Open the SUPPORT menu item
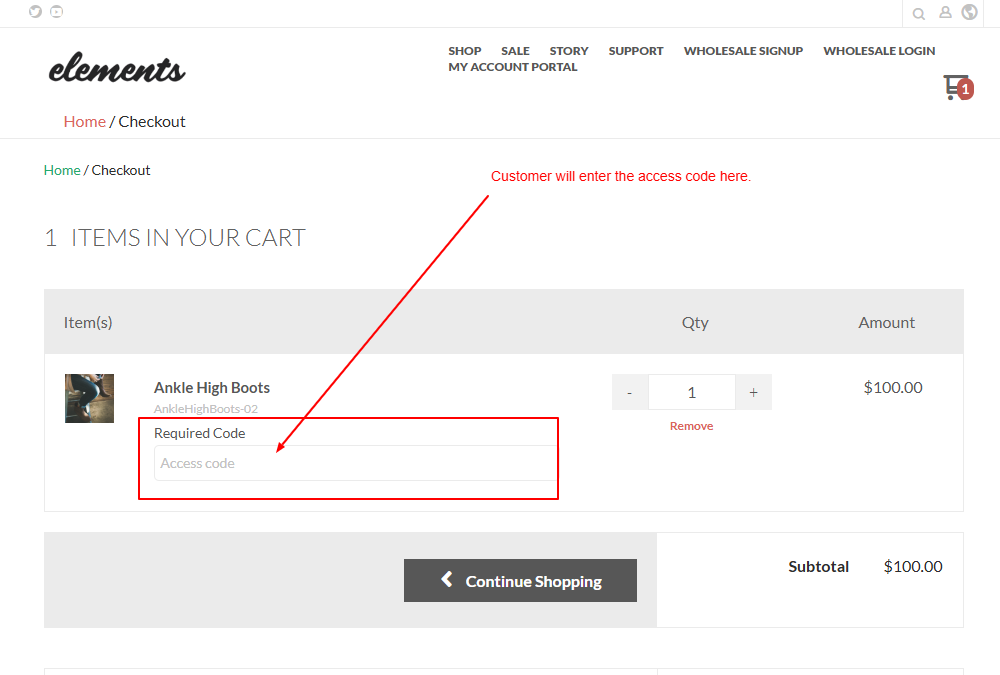Screen dimensions: 1000x675 [636, 51]
